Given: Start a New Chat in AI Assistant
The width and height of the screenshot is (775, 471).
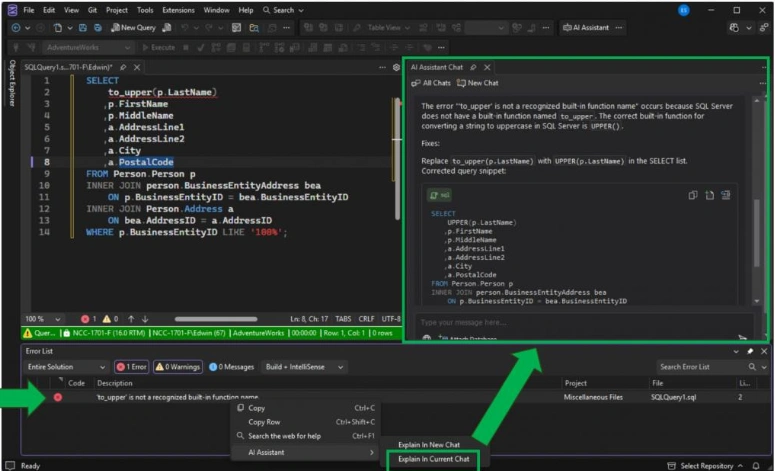Looking at the screenshot, I should click(x=477, y=83).
